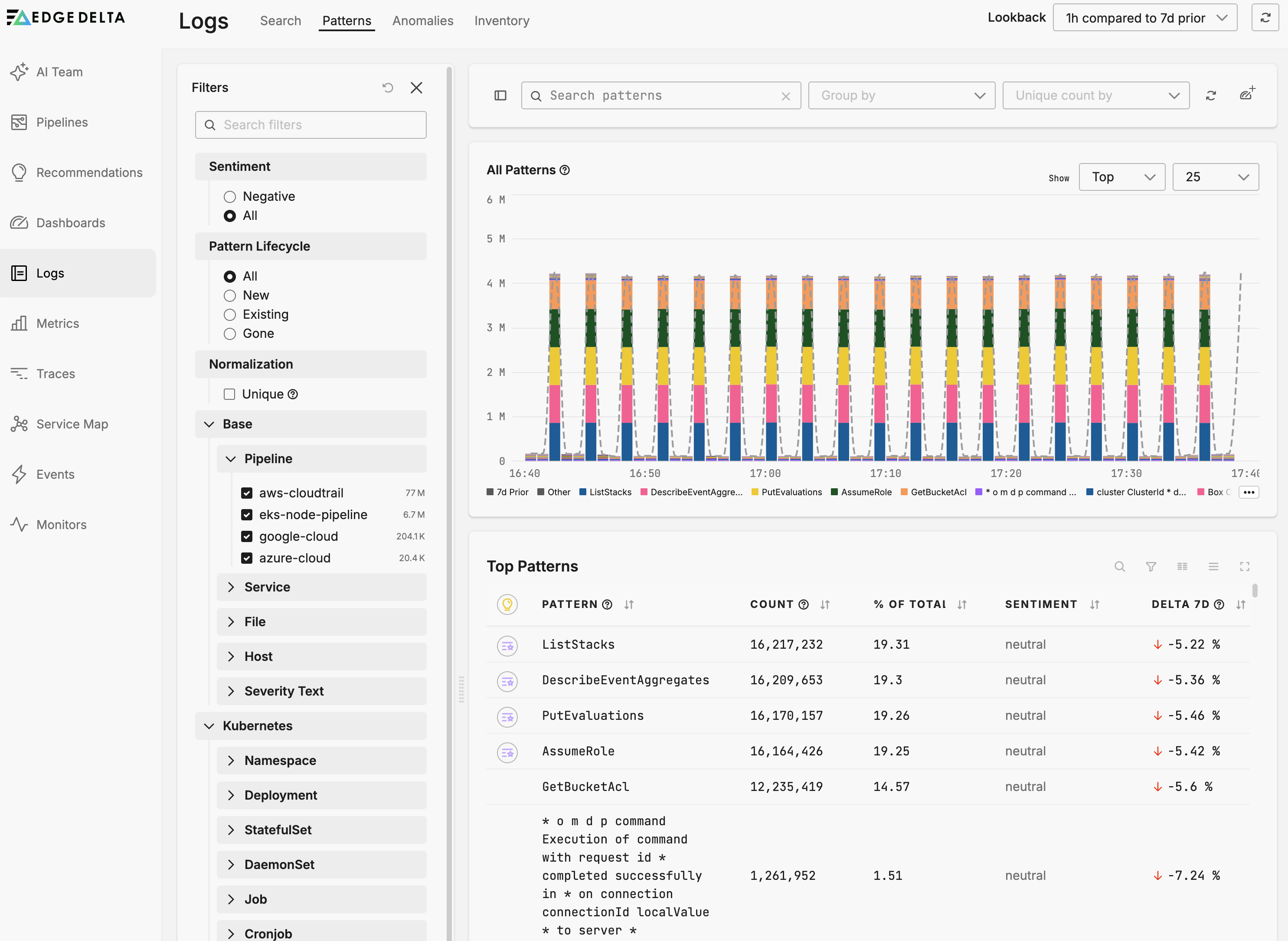Toggle the sidebar panel icon
This screenshot has width=1288, height=941.
pyautogui.click(x=500, y=96)
